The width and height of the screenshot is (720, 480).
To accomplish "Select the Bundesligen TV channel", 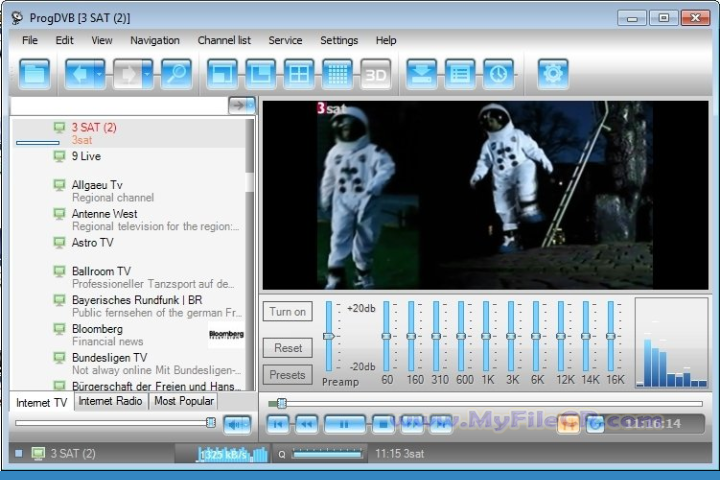I will (x=129, y=364).
